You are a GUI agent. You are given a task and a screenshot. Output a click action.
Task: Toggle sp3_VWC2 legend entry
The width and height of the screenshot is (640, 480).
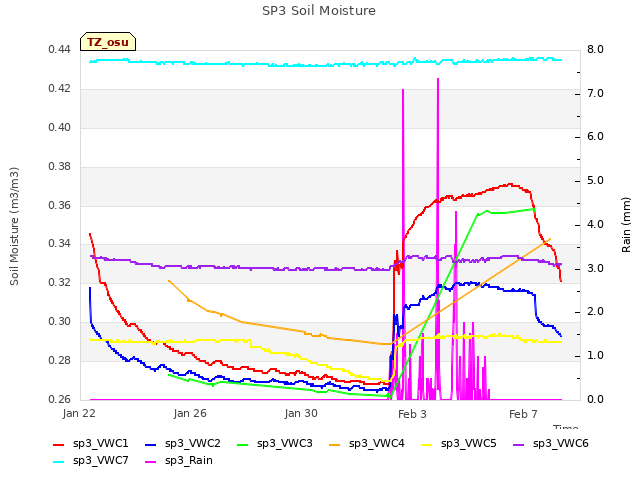[x=182, y=444]
